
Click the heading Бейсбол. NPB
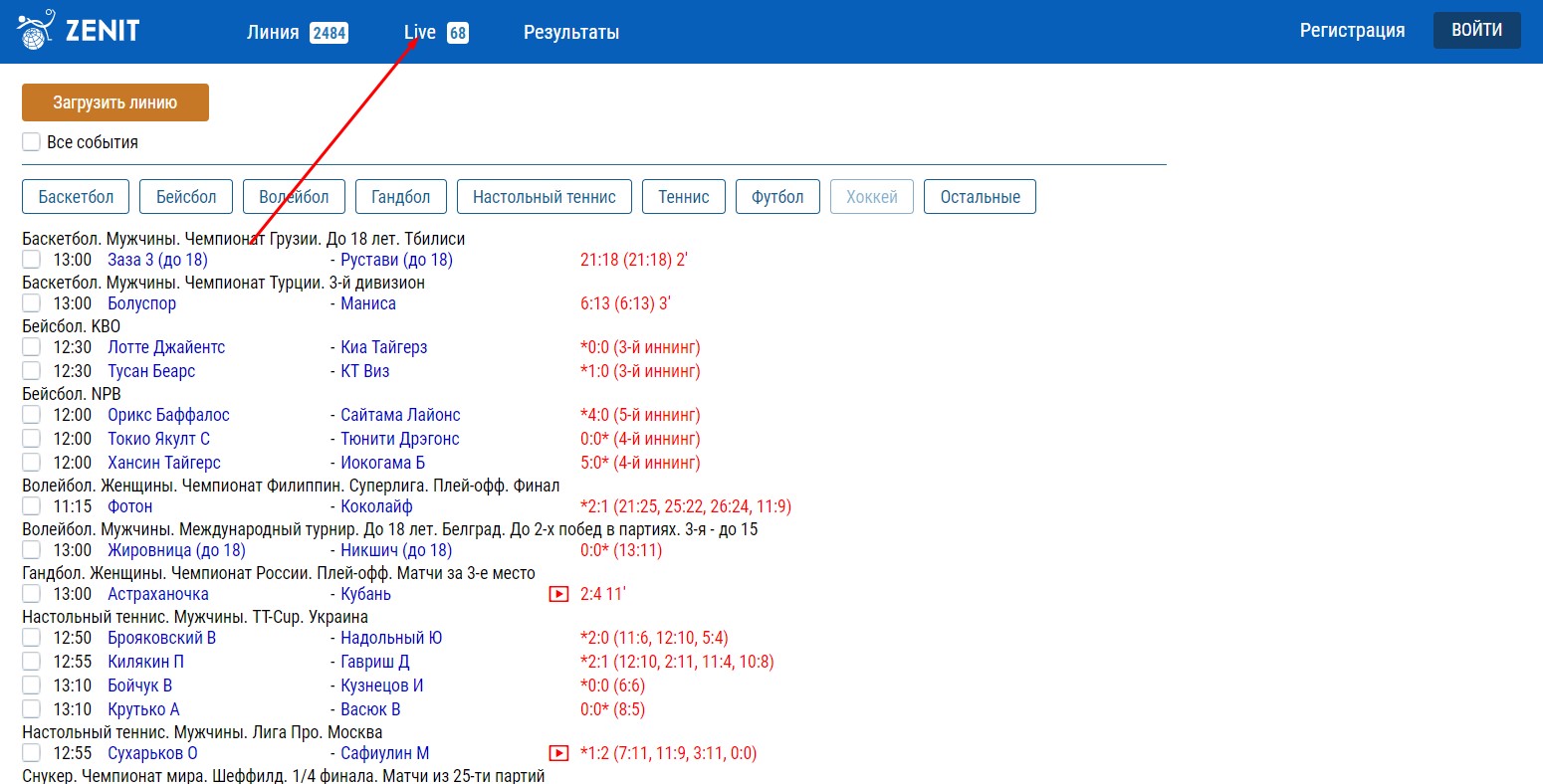(72, 393)
